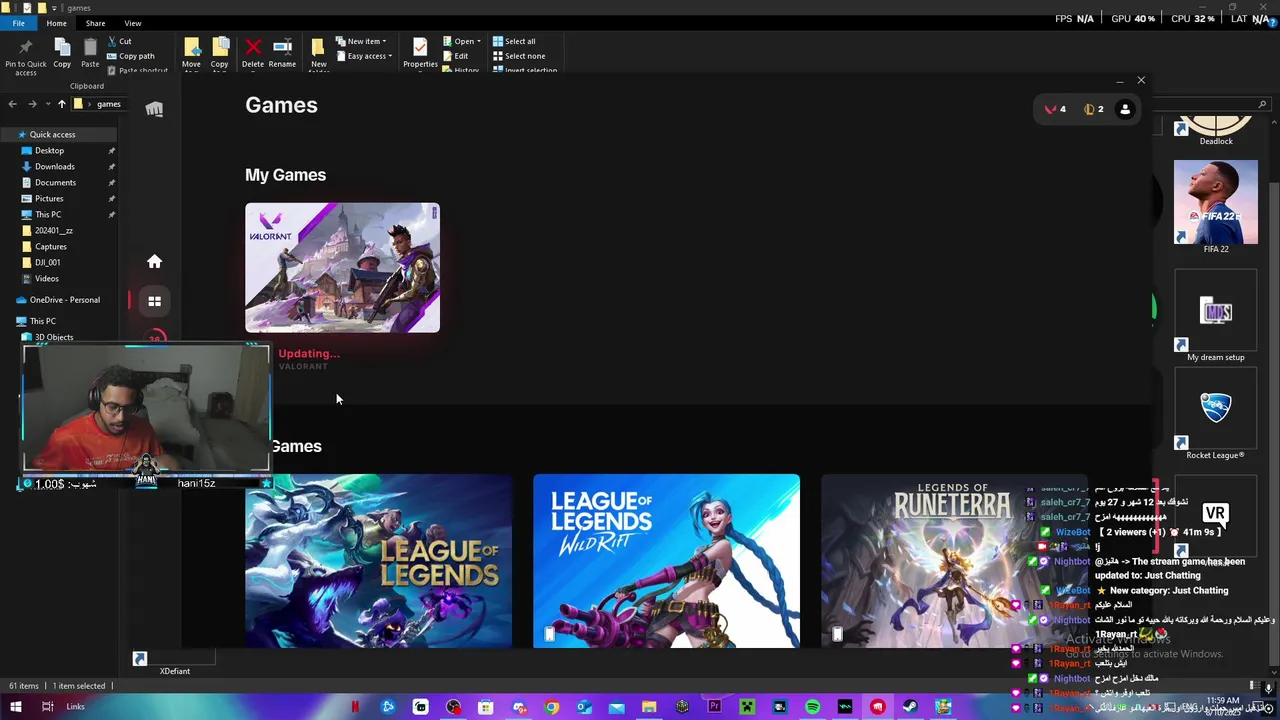The height and width of the screenshot is (720, 1280).
Task: Open the Windows Start button
Action: (x=15, y=707)
